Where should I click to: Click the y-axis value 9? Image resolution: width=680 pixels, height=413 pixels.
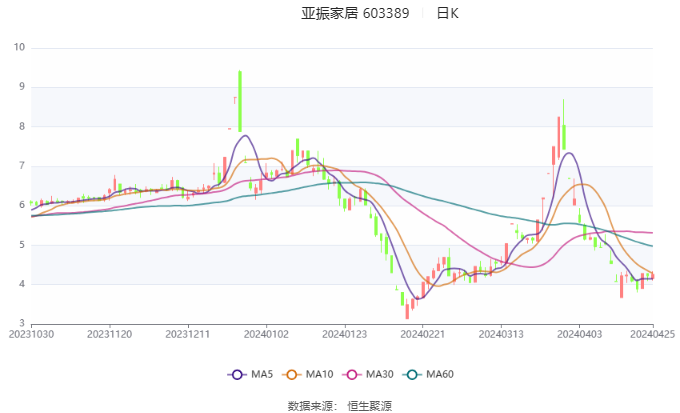click(22, 87)
